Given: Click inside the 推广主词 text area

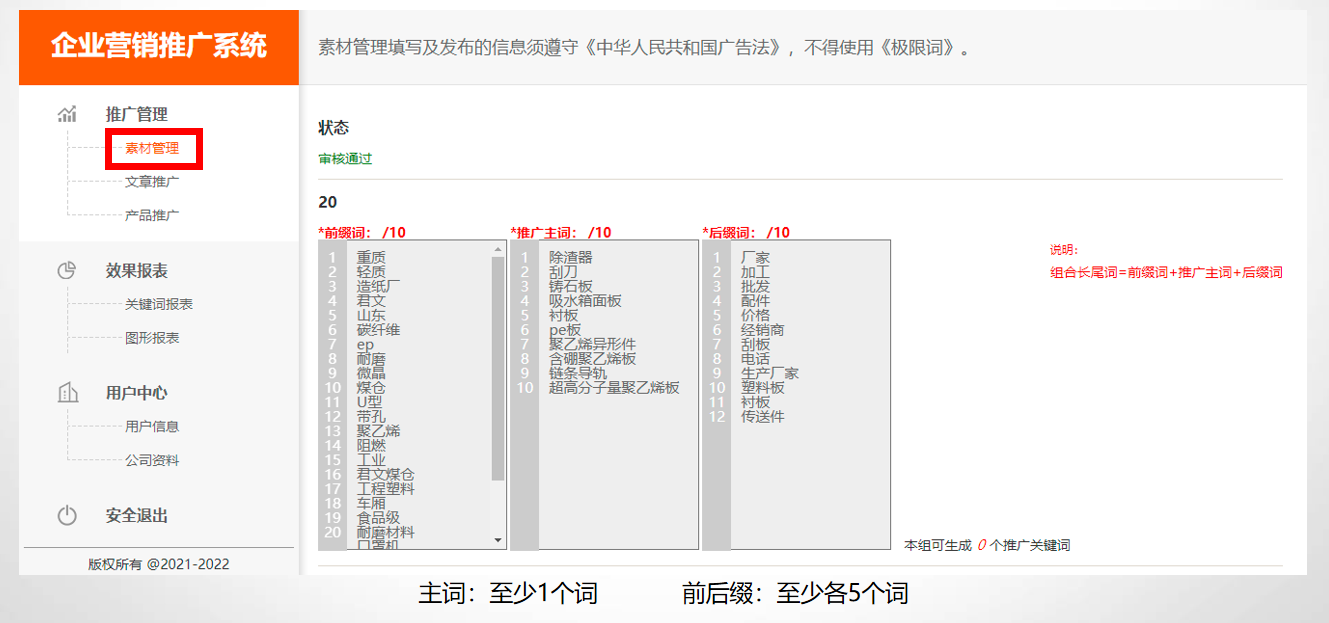Looking at the screenshot, I should tap(617, 460).
